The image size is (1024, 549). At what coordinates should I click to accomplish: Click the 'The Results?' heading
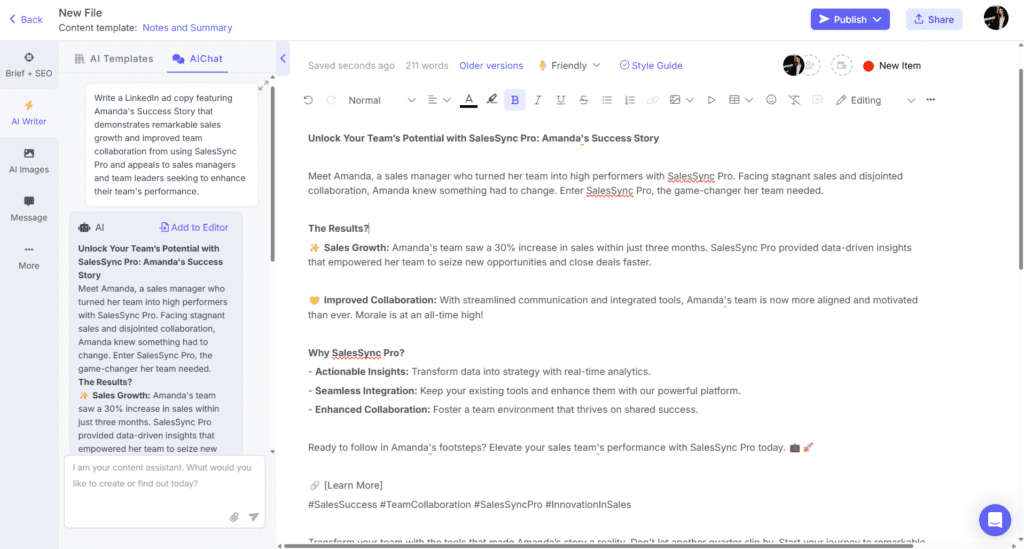338,228
